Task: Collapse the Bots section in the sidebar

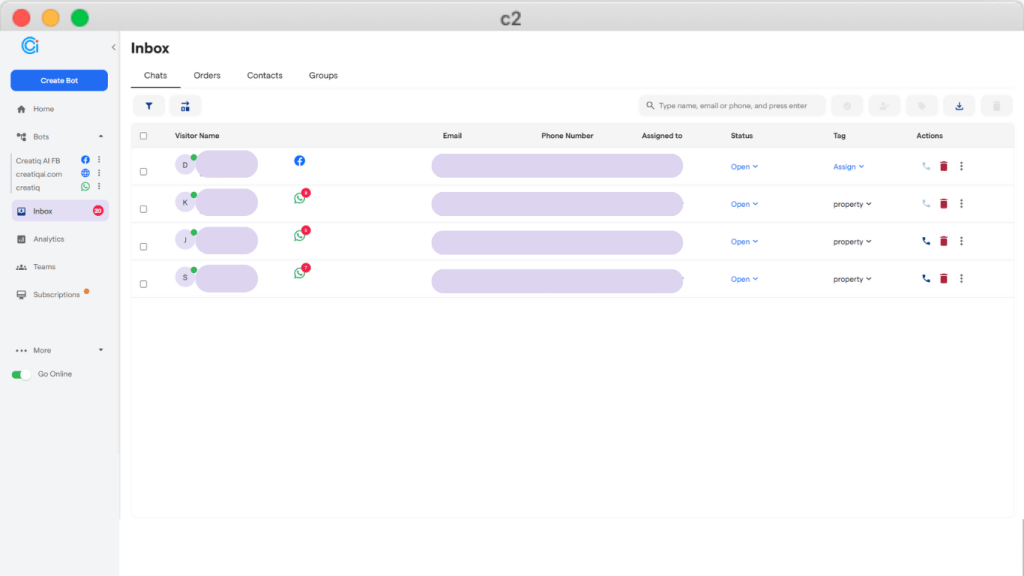Action: click(x=99, y=136)
